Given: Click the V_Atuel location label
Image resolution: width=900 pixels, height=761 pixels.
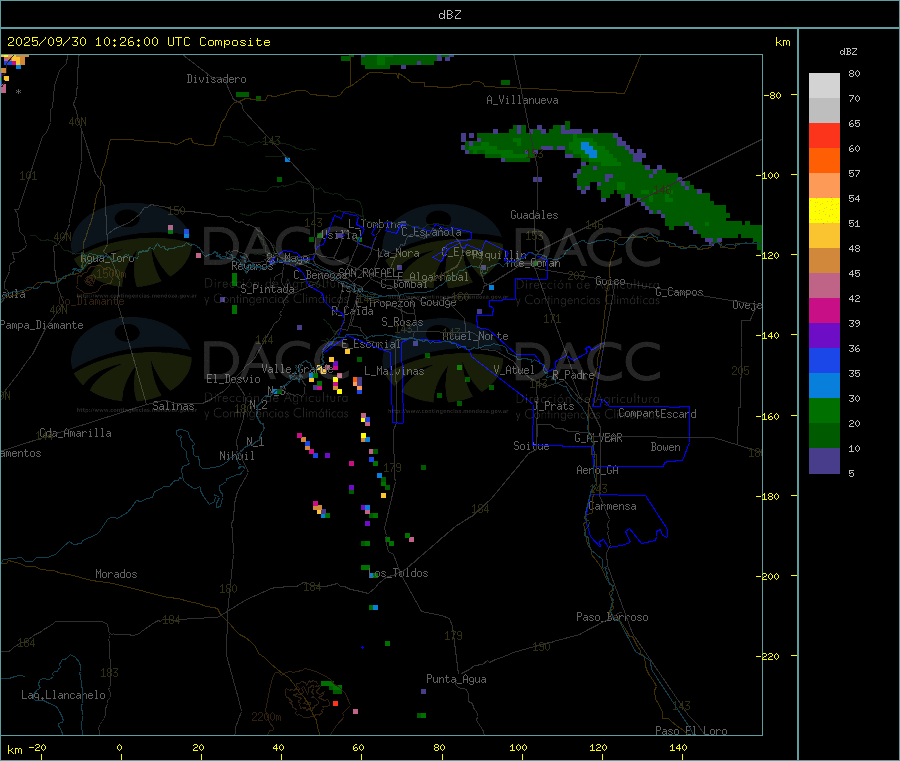Looking at the screenshot, I should pos(514,370).
